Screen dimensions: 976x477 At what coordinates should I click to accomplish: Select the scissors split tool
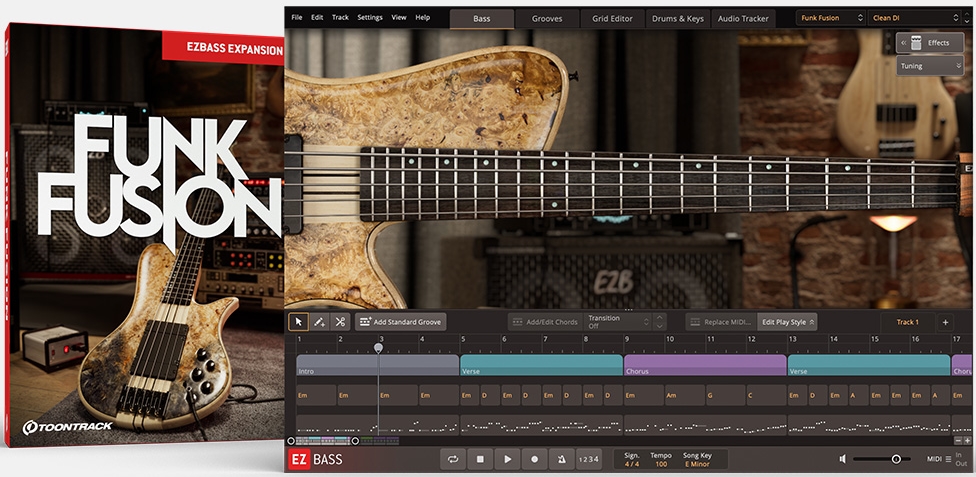[x=339, y=322]
